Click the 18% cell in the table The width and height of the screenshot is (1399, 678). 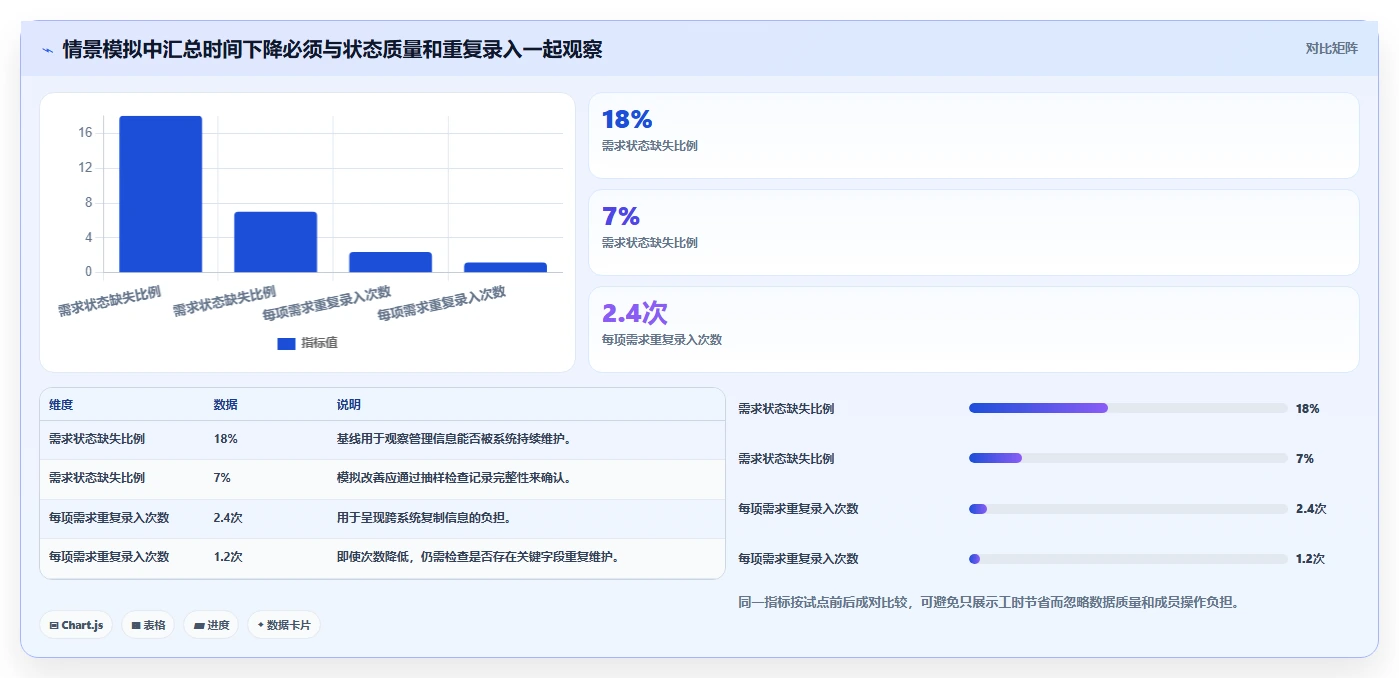pyautogui.click(x=226, y=439)
